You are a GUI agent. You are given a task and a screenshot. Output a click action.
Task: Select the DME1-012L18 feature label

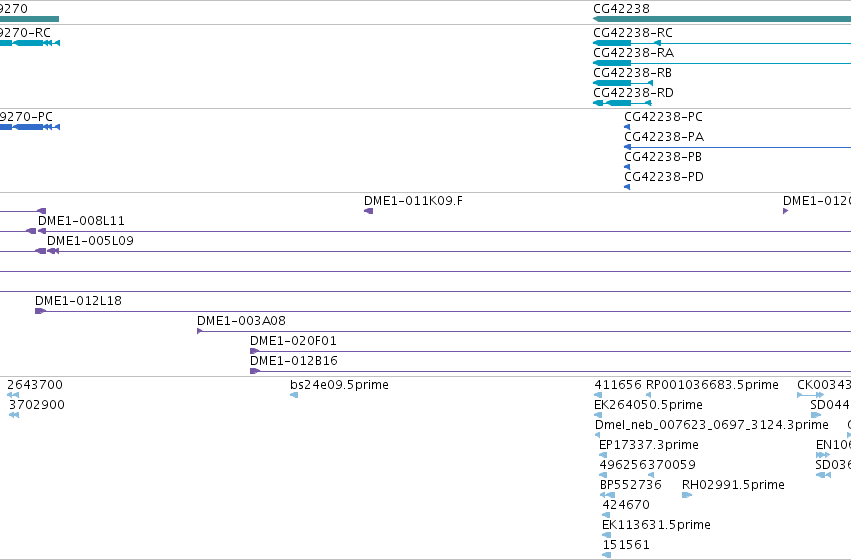[78, 301]
